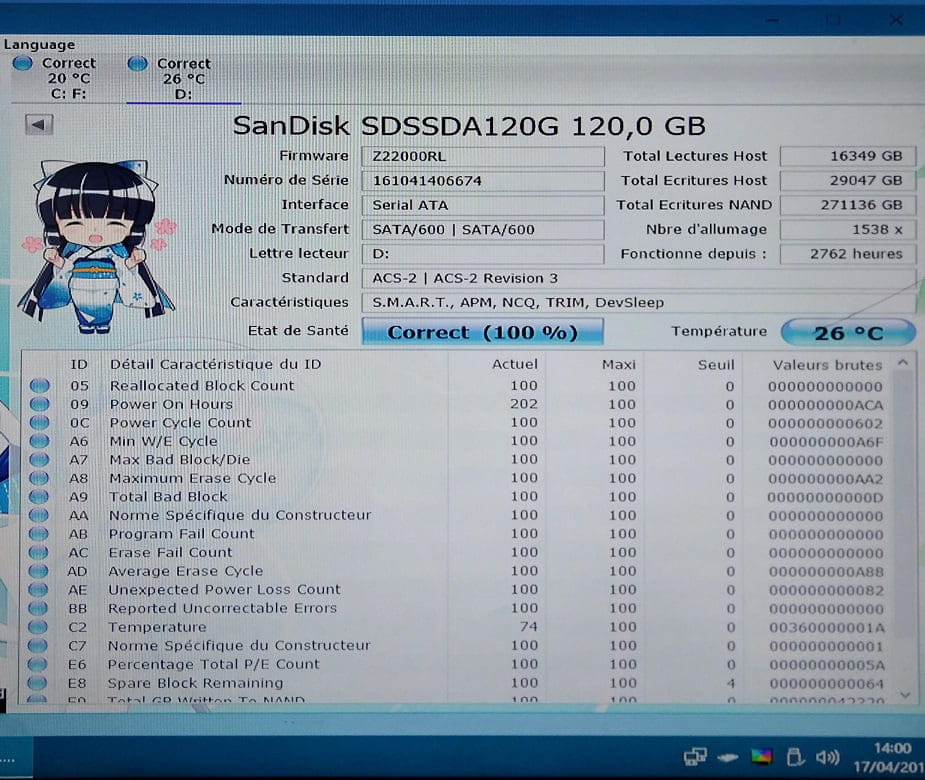Click the status circle for Reallocated Block Count
The width and height of the screenshot is (925, 780).
click(x=39, y=386)
